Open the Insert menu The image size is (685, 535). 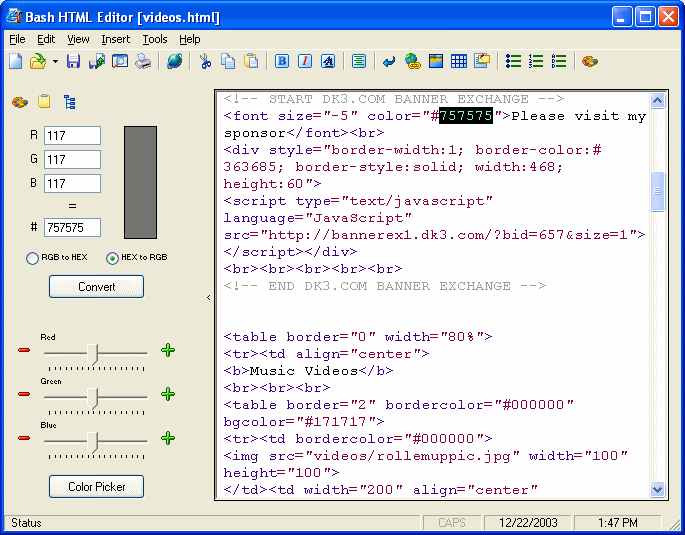tap(115, 39)
